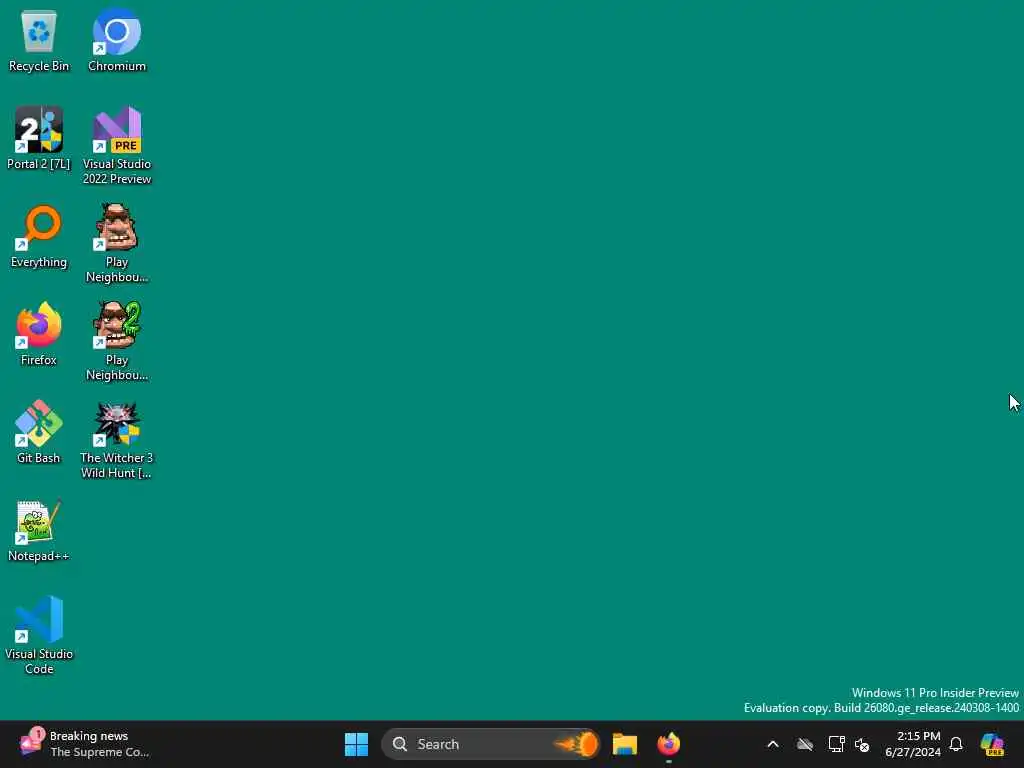Click the taskbar Search box
The height and width of the screenshot is (768, 1024).
coord(490,744)
